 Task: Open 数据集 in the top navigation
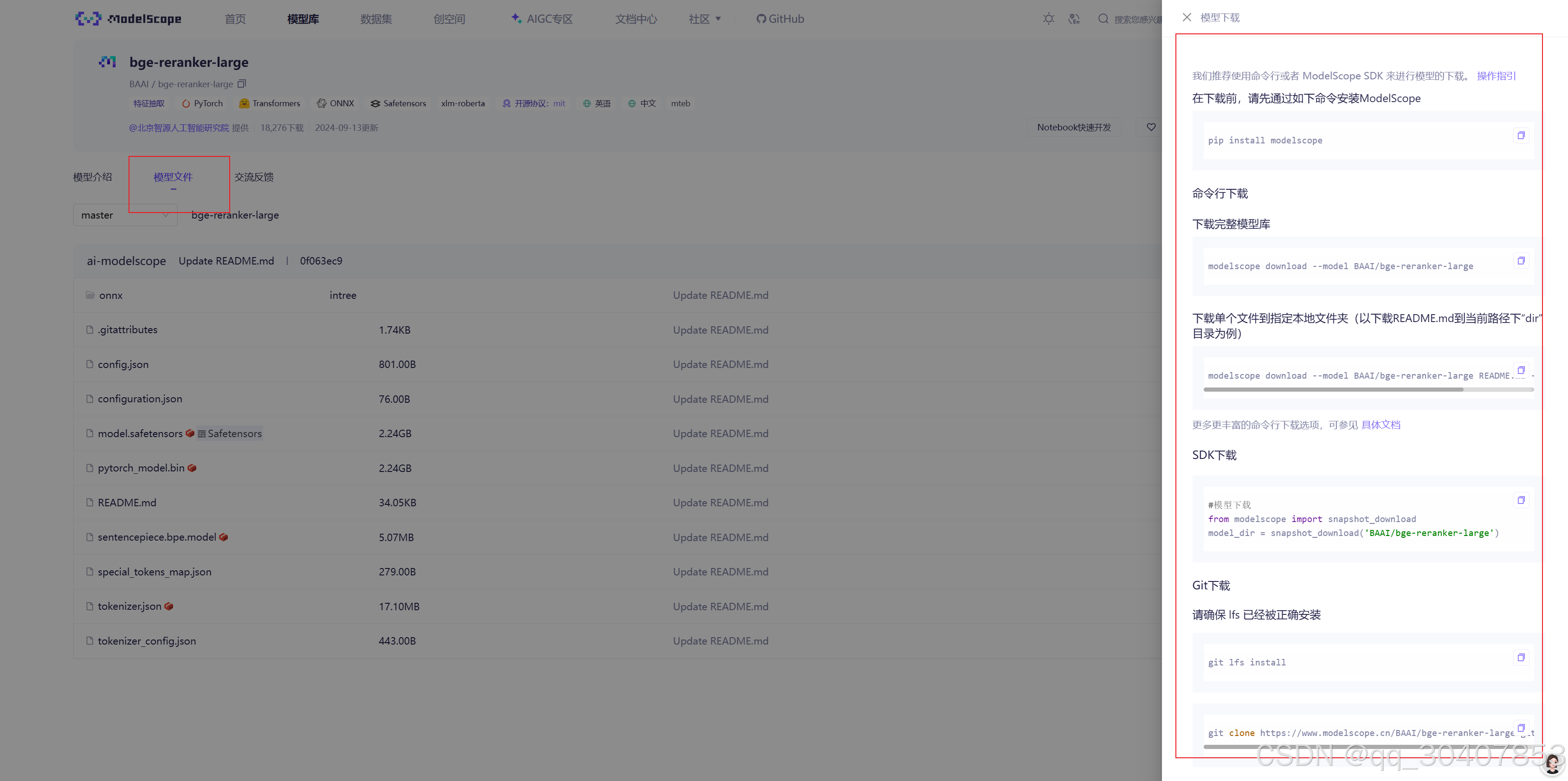(x=375, y=19)
